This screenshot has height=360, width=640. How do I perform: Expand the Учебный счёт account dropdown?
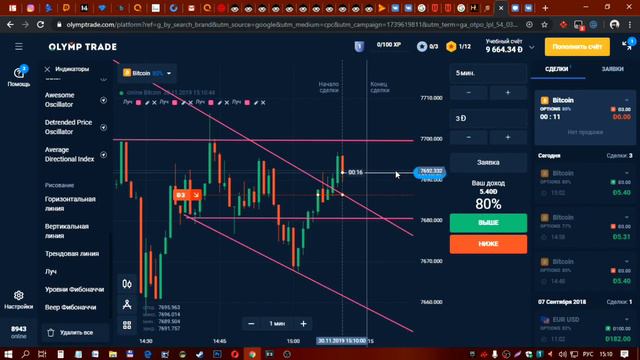click(x=532, y=47)
